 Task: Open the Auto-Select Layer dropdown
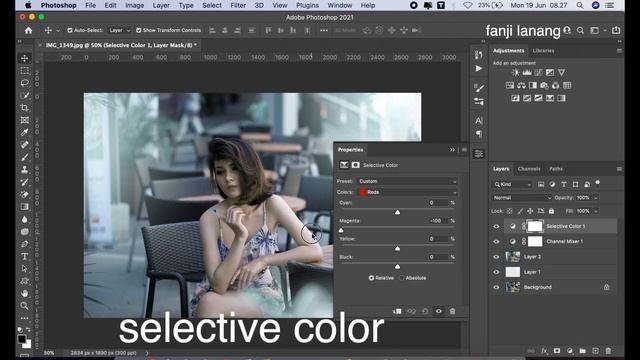click(119, 31)
